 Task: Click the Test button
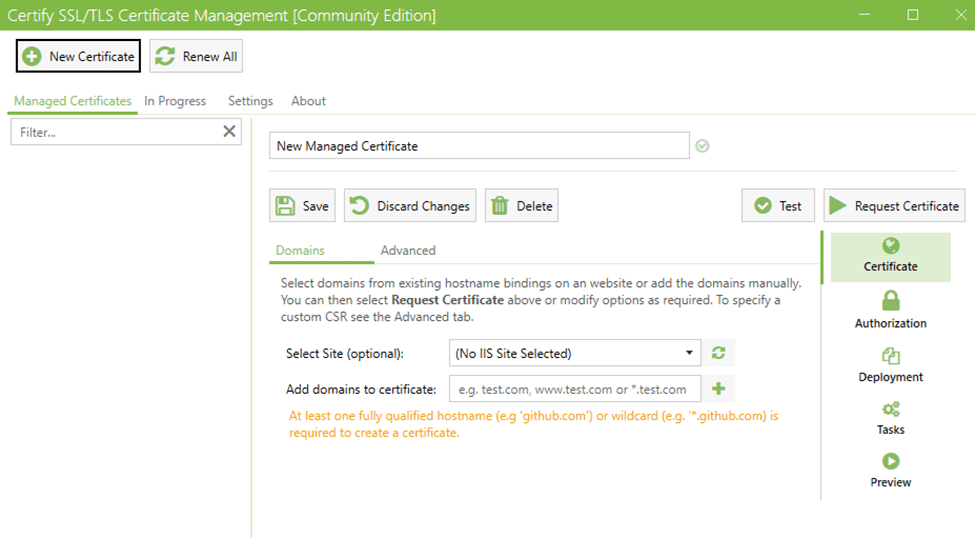(778, 206)
